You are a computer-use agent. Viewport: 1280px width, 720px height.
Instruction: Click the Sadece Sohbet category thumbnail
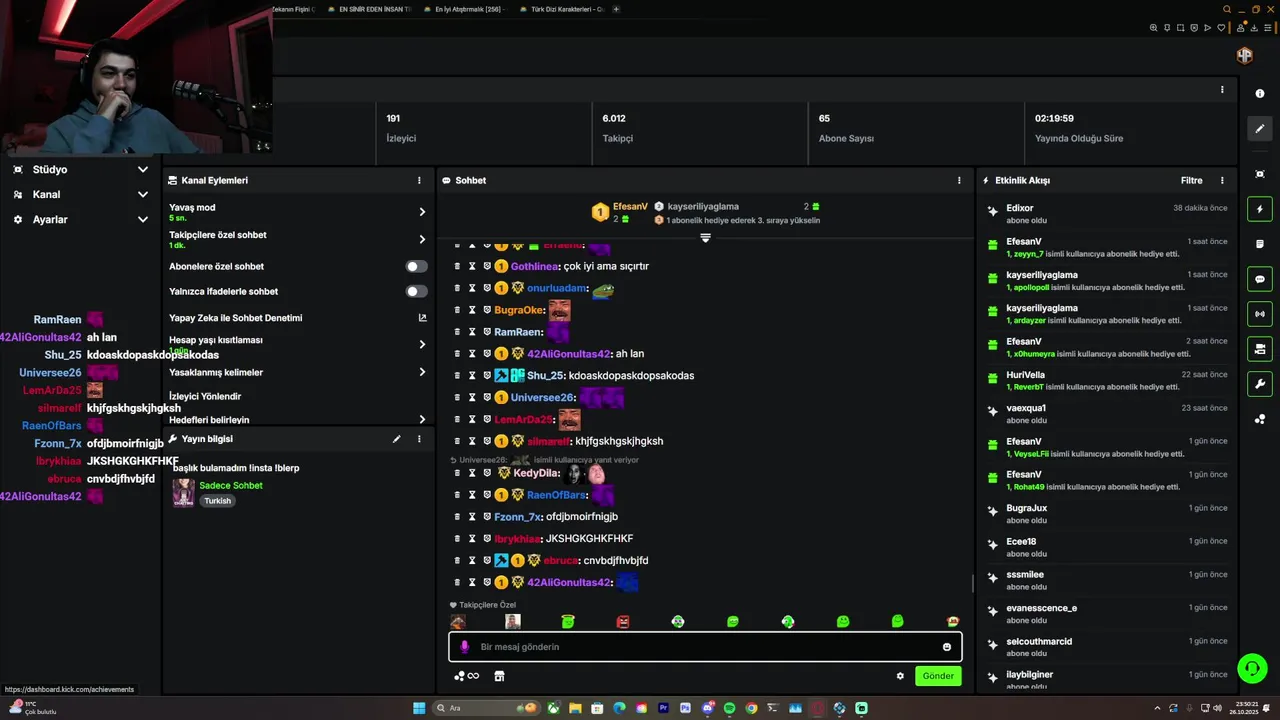click(x=183, y=493)
